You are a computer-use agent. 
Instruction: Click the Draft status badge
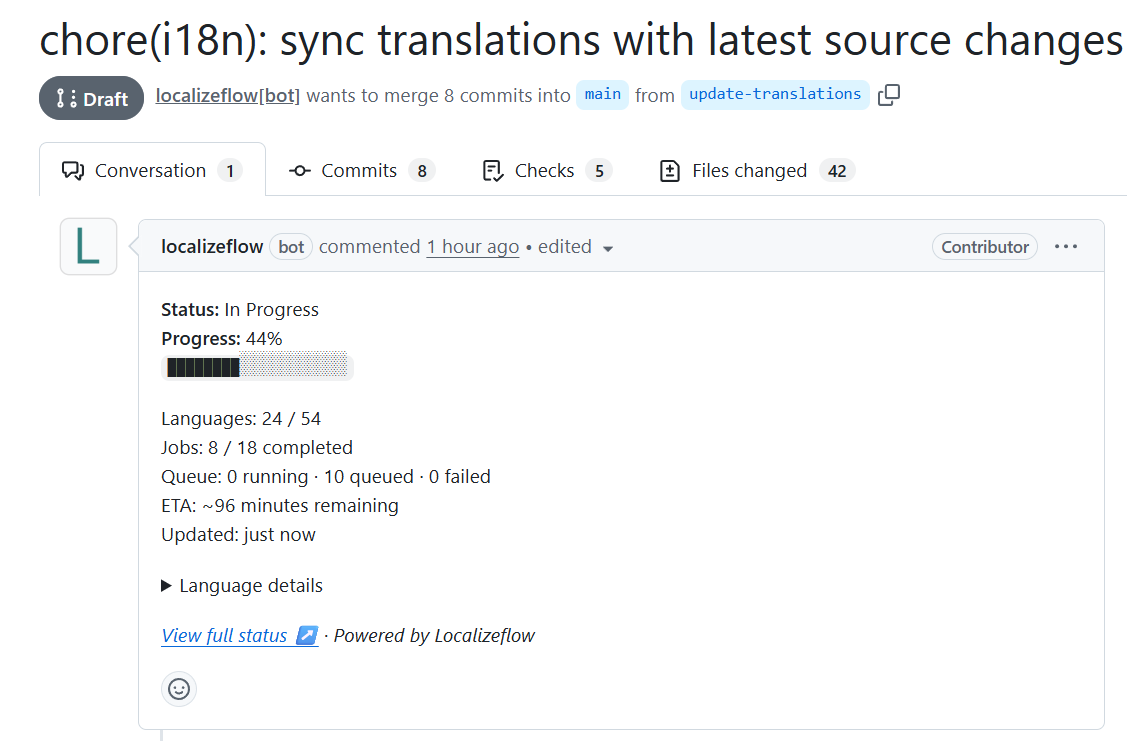[92, 98]
